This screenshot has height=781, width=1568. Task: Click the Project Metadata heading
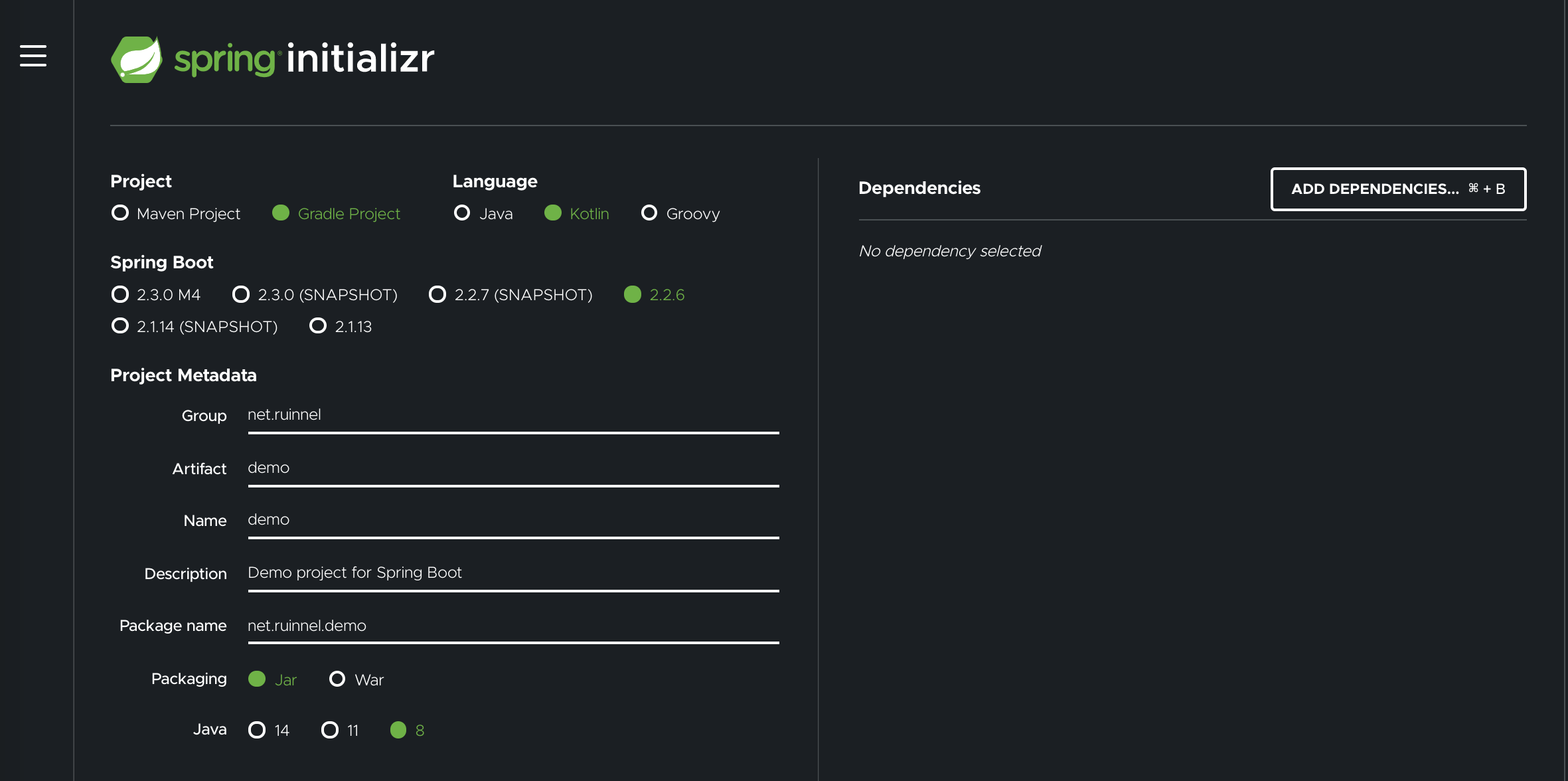183,375
